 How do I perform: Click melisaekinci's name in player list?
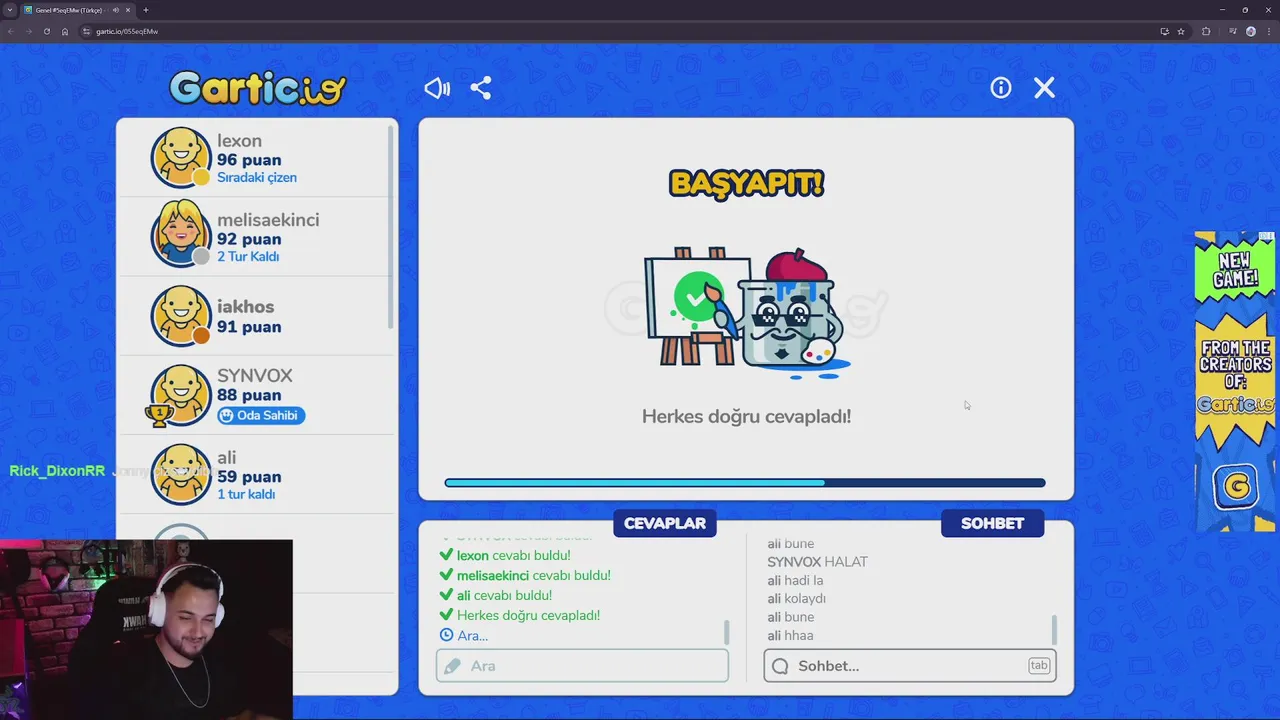(268, 220)
